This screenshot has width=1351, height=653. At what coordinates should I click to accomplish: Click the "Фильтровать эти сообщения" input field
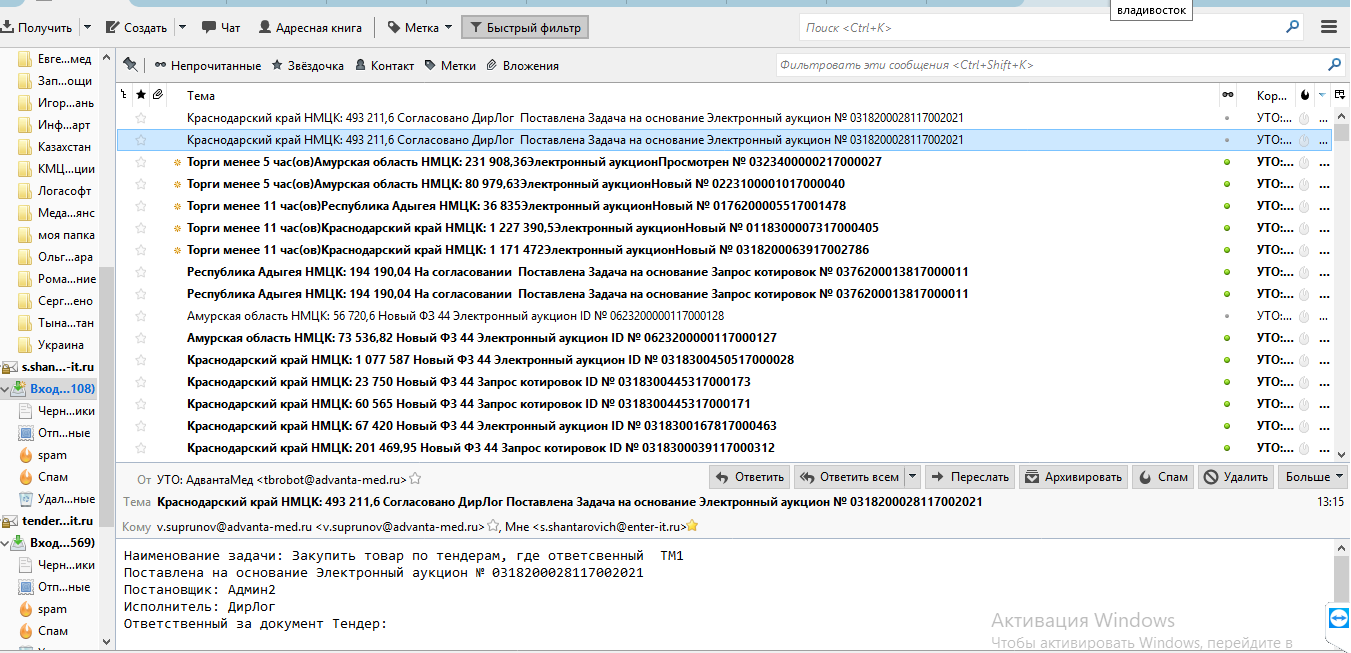(x=1050, y=65)
